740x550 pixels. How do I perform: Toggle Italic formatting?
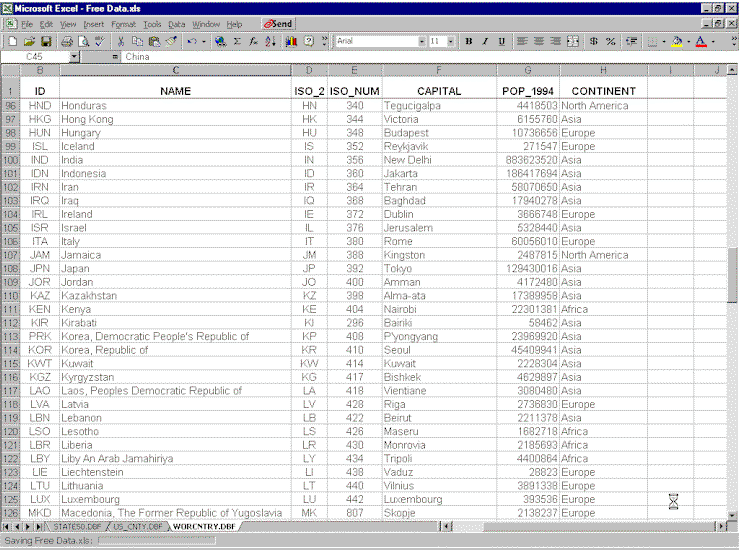click(x=485, y=42)
